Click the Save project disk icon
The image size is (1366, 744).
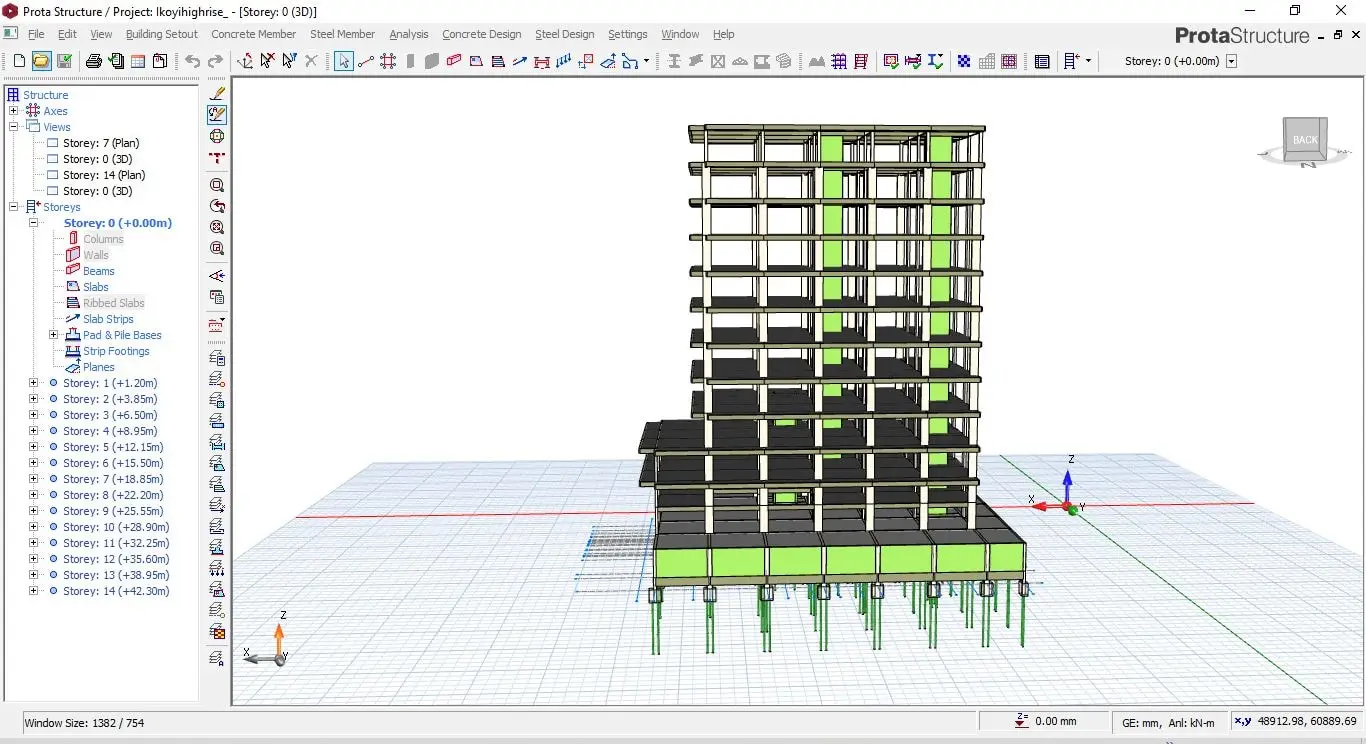pos(64,61)
